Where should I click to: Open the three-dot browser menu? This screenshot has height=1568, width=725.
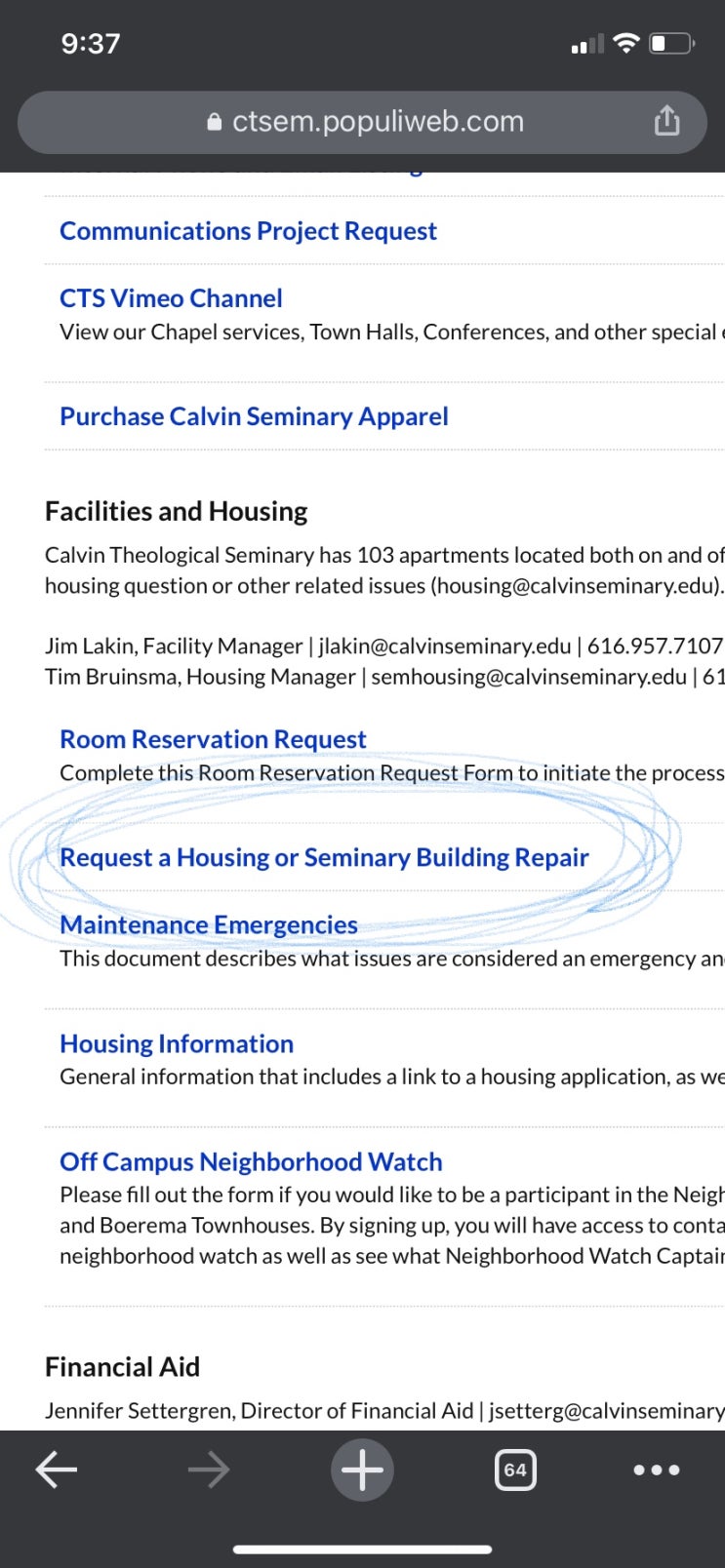[657, 1470]
